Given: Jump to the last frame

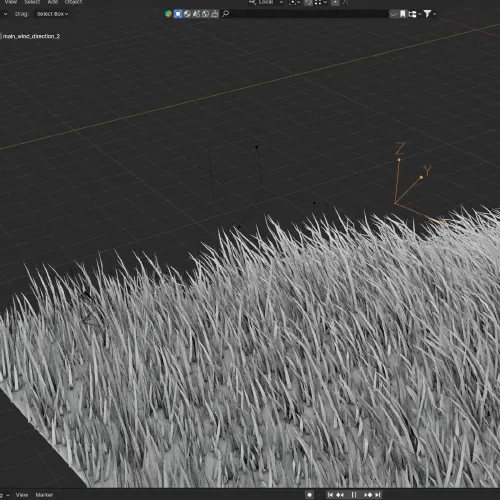Looking at the screenshot, I should 378,495.
